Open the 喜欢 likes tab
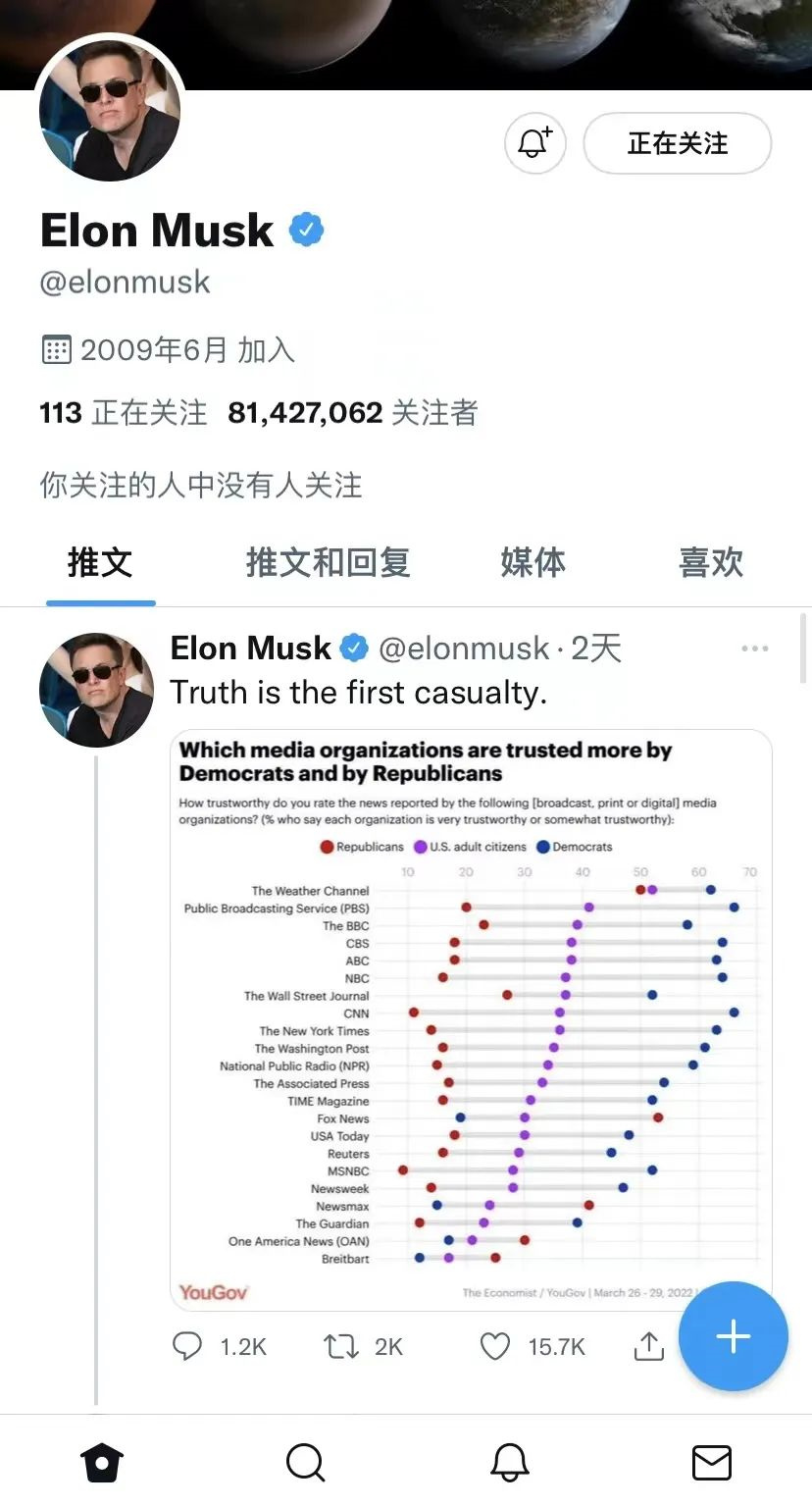 coord(711,562)
